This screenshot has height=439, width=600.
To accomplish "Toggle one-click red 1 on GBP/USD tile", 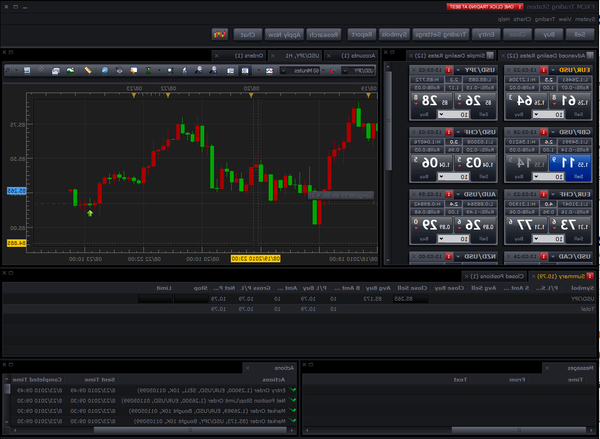I will tap(543, 132).
